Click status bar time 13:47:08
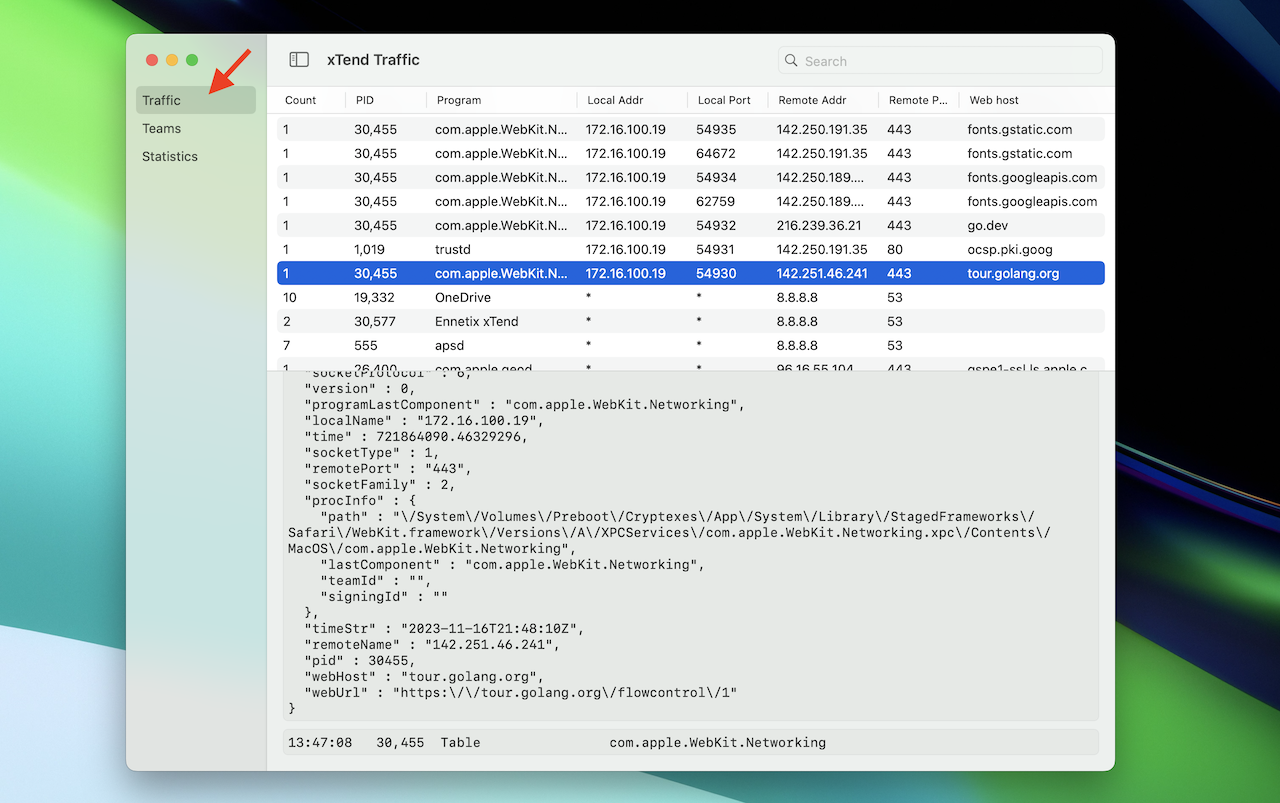 coord(320,743)
